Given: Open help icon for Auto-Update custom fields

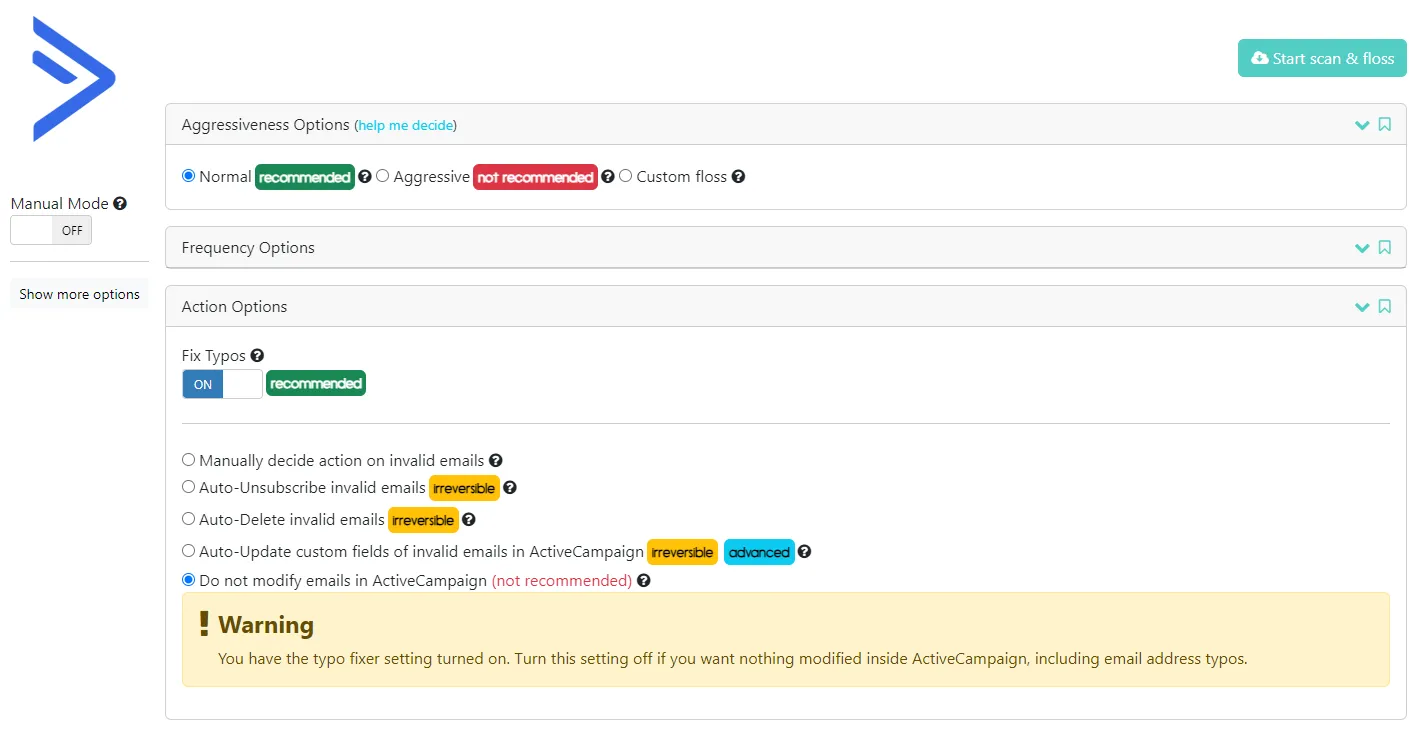Looking at the screenshot, I should (x=804, y=551).
